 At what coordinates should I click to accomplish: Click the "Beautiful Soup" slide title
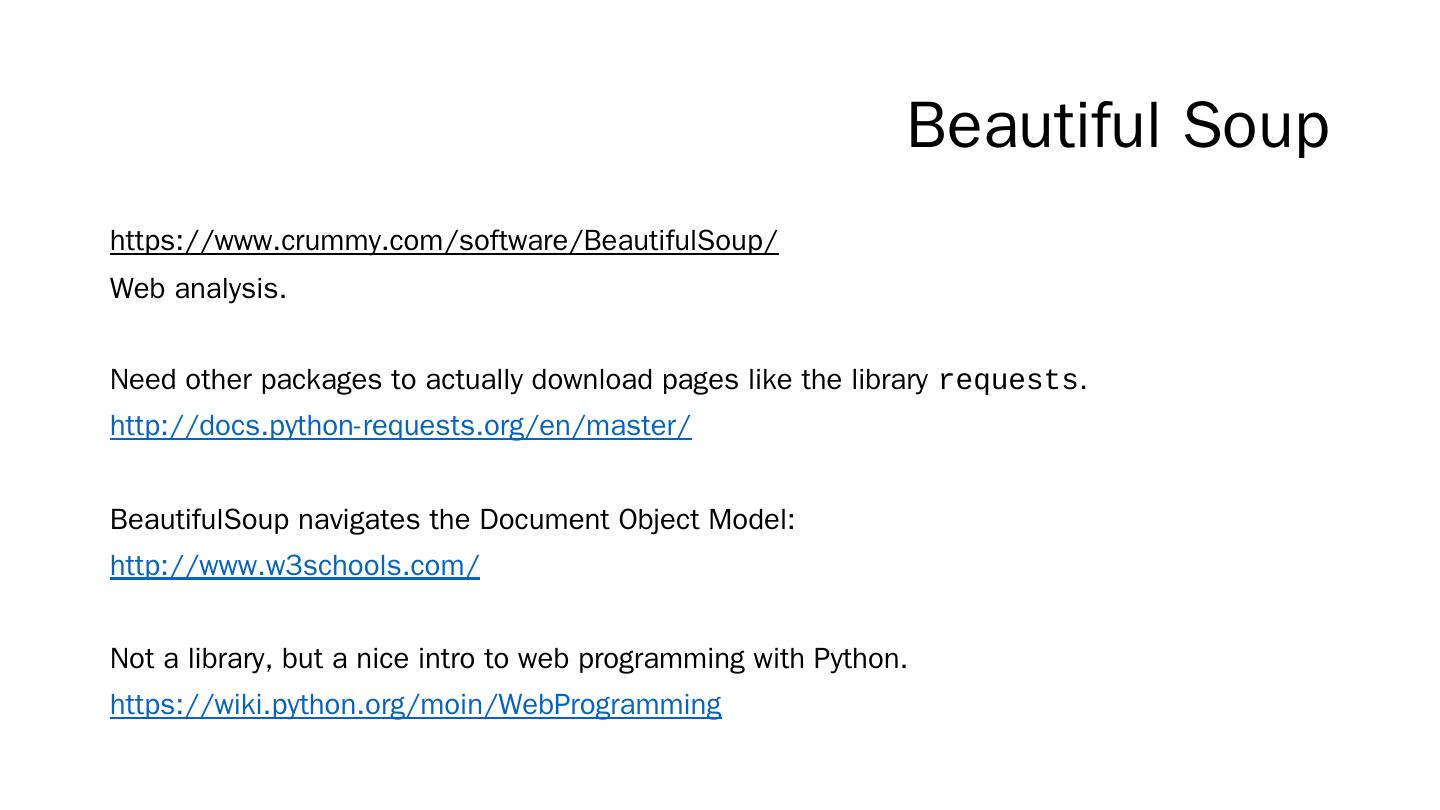pyautogui.click(x=1117, y=126)
